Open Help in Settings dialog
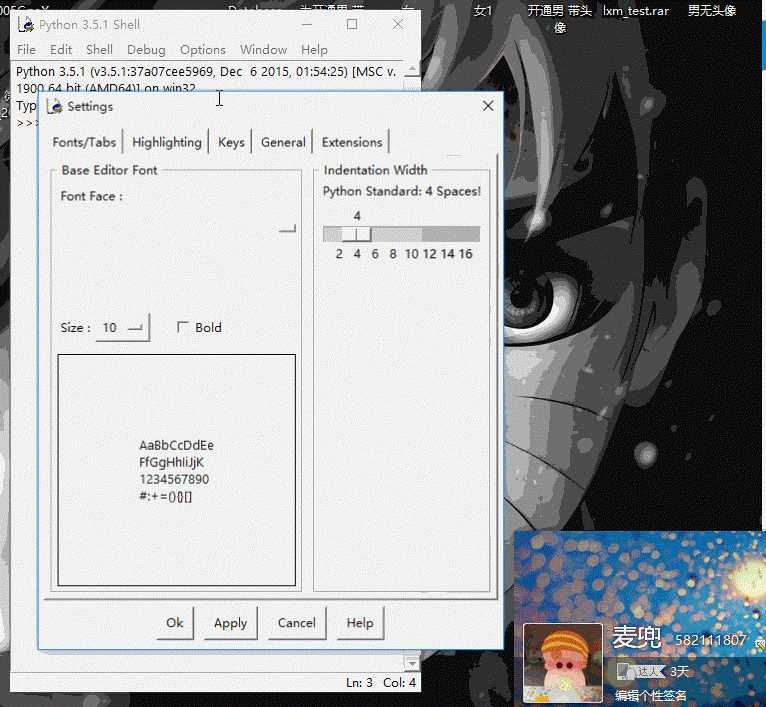 [x=360, y=623]
